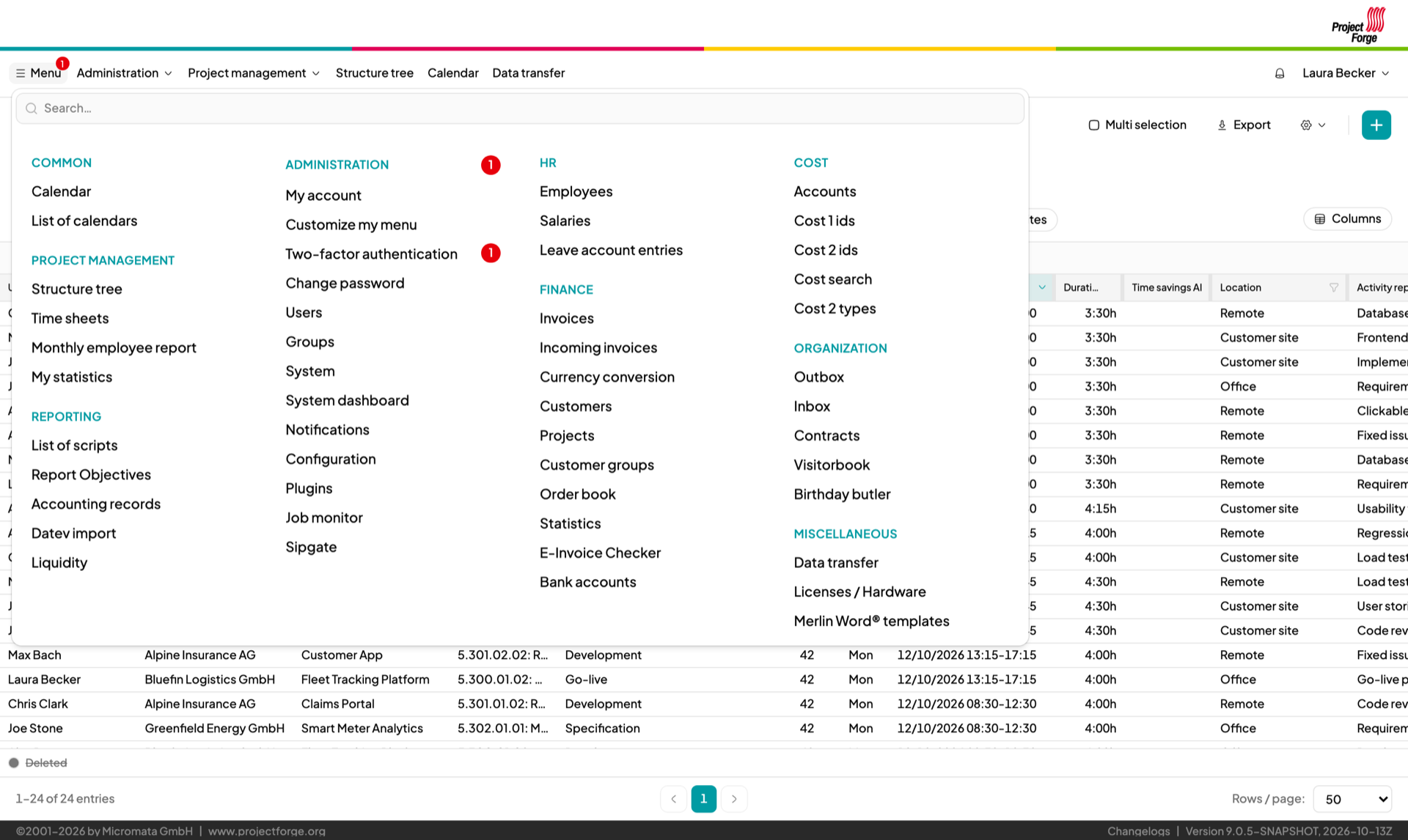The width and height of the screenshot is (1408, 840).
Task: Click the Location column filter icon
Action: (x=1334, y=287)
